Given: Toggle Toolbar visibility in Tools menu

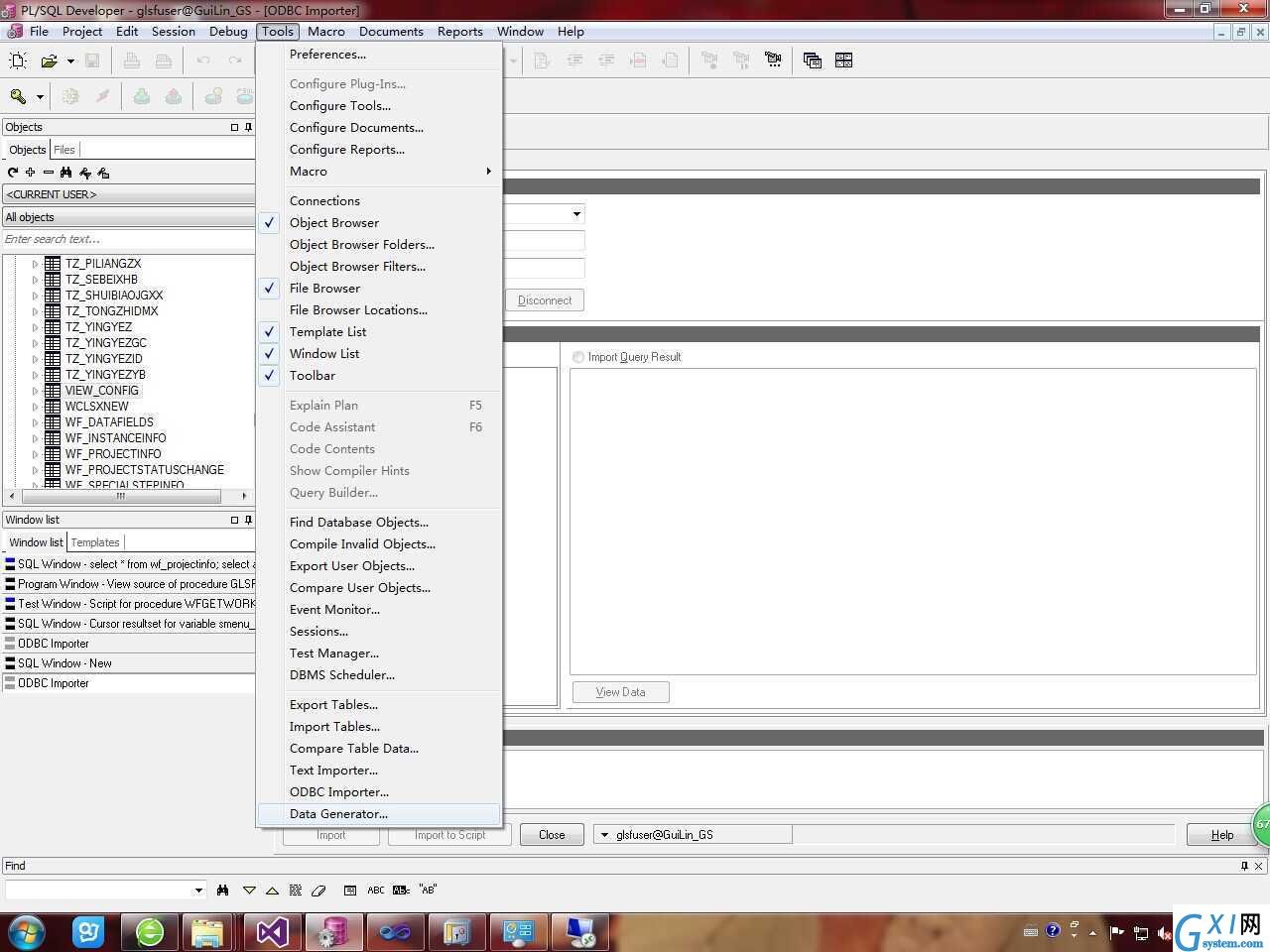Looking at the screenshot, I should pos(269,376).
